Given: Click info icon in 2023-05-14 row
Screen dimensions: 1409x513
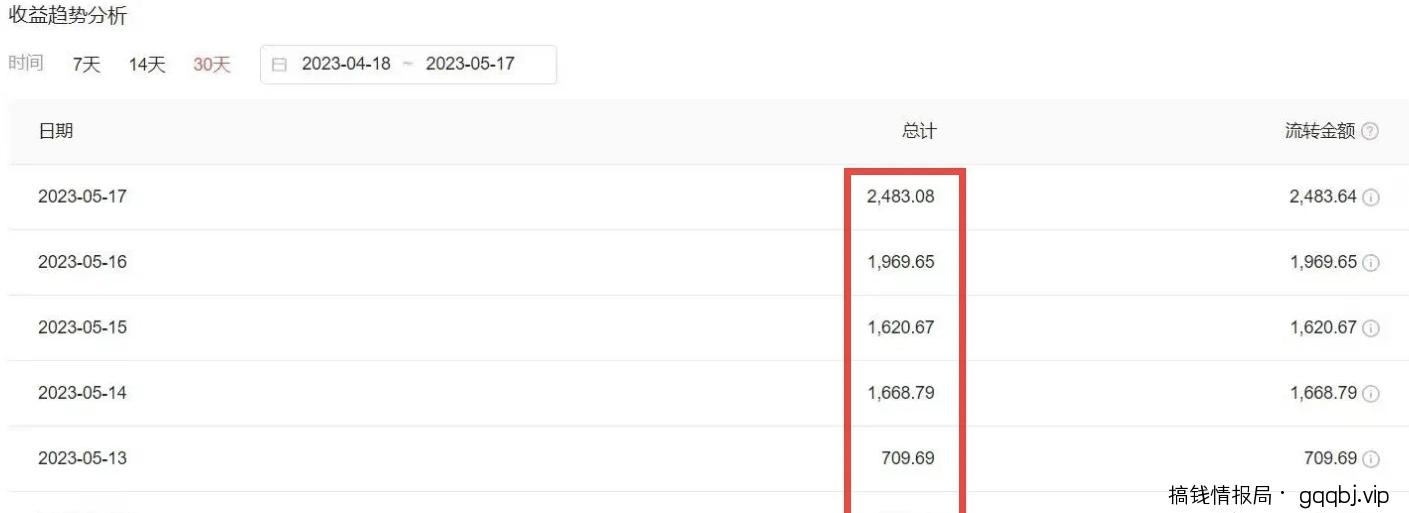Looking at the screenshot, I should [x=1371, y=394].
